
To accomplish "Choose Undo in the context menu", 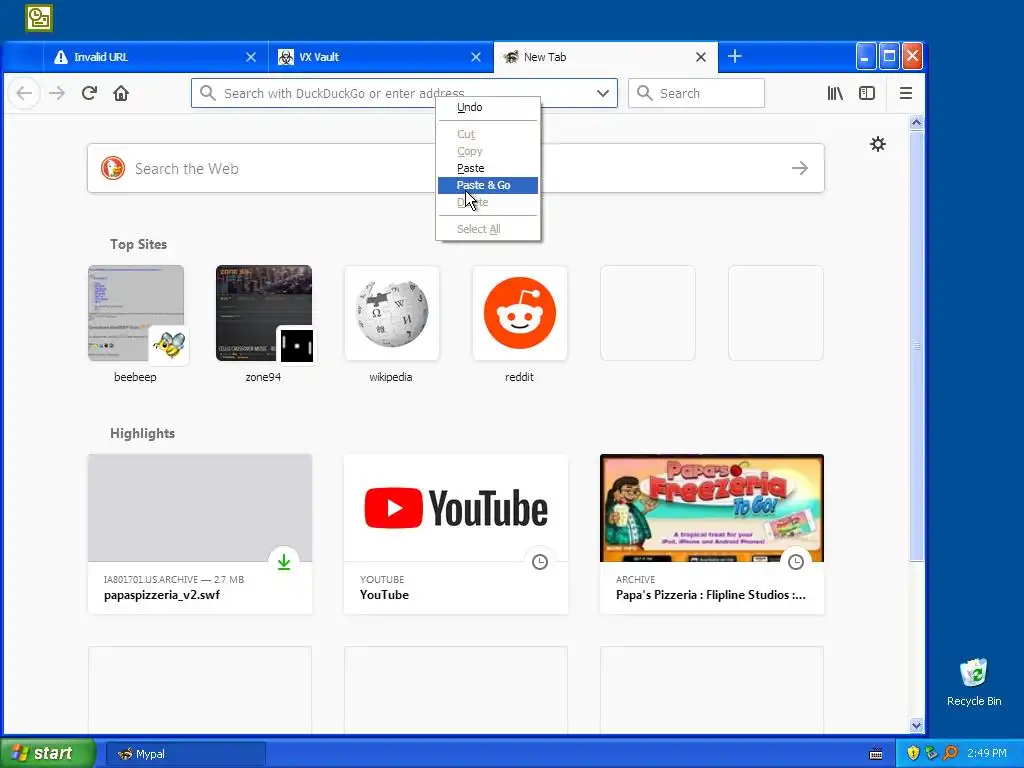I will (488, 107).
